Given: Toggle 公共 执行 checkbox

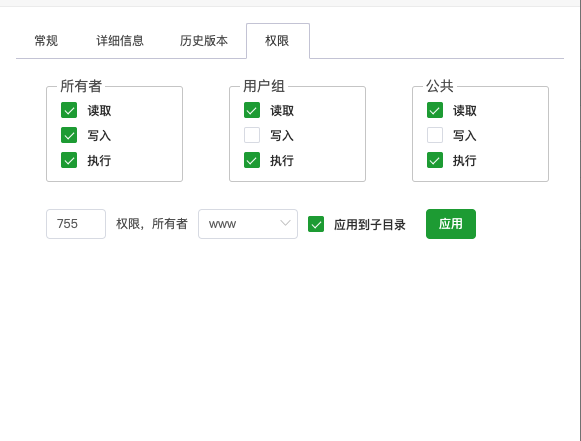Looking at the screenshot, I should click(x=435, y=160).
